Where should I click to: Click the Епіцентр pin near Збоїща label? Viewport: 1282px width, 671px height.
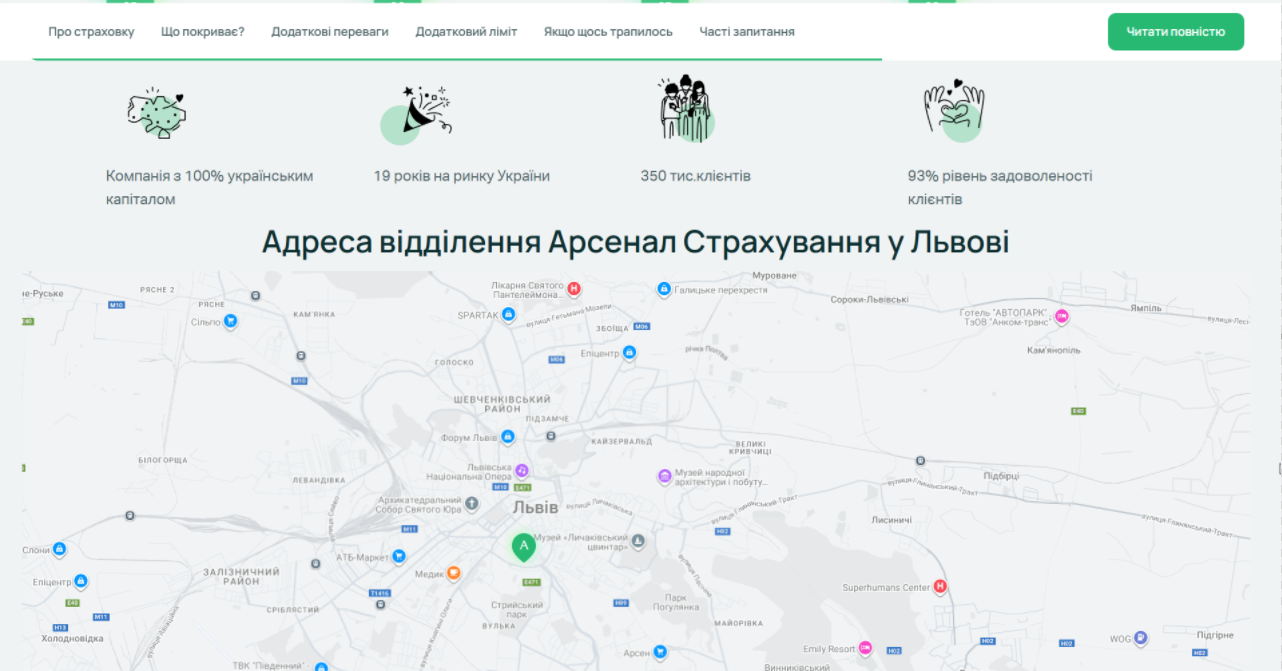pos(629,353)
